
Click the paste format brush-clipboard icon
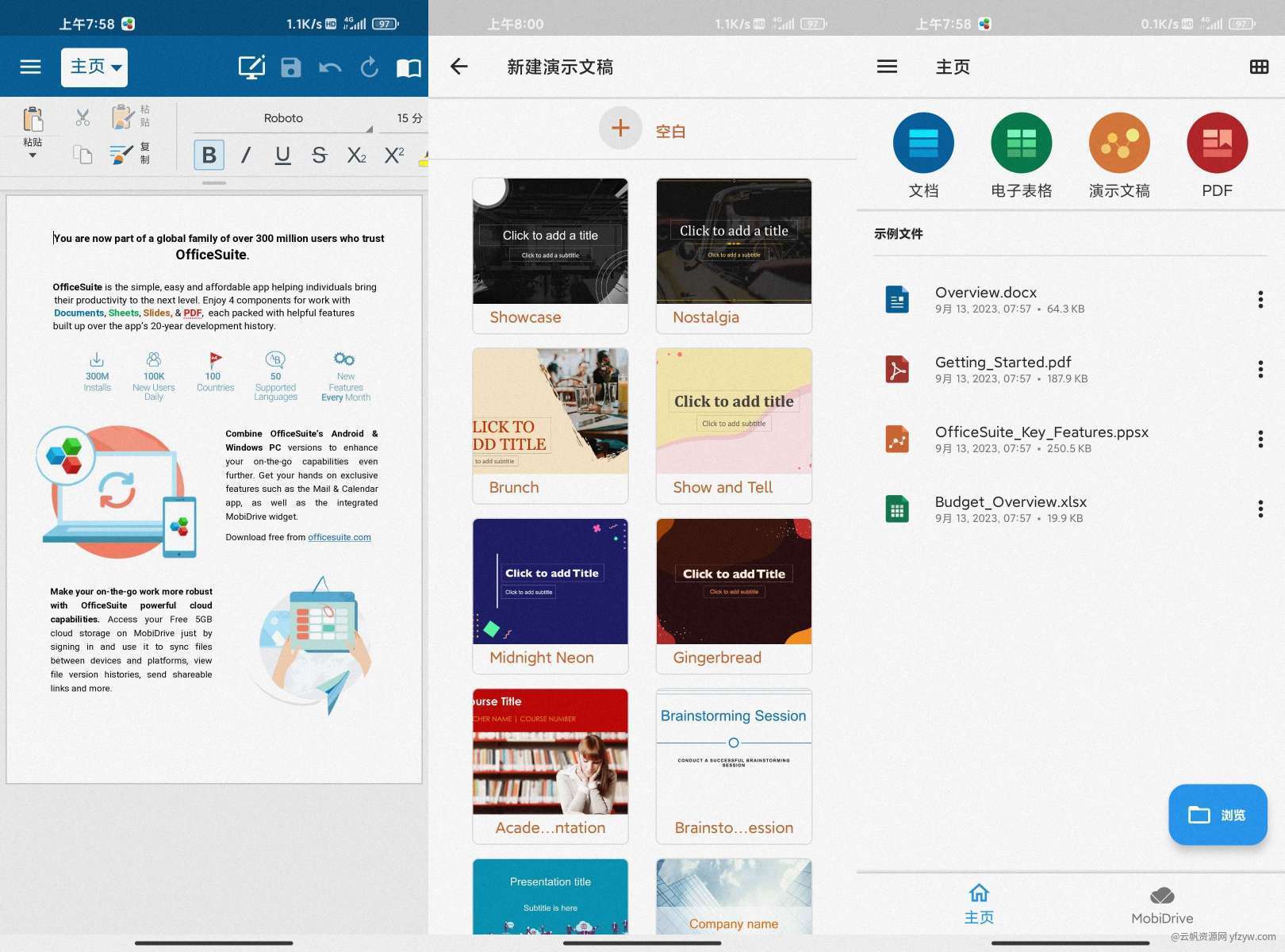122,117
